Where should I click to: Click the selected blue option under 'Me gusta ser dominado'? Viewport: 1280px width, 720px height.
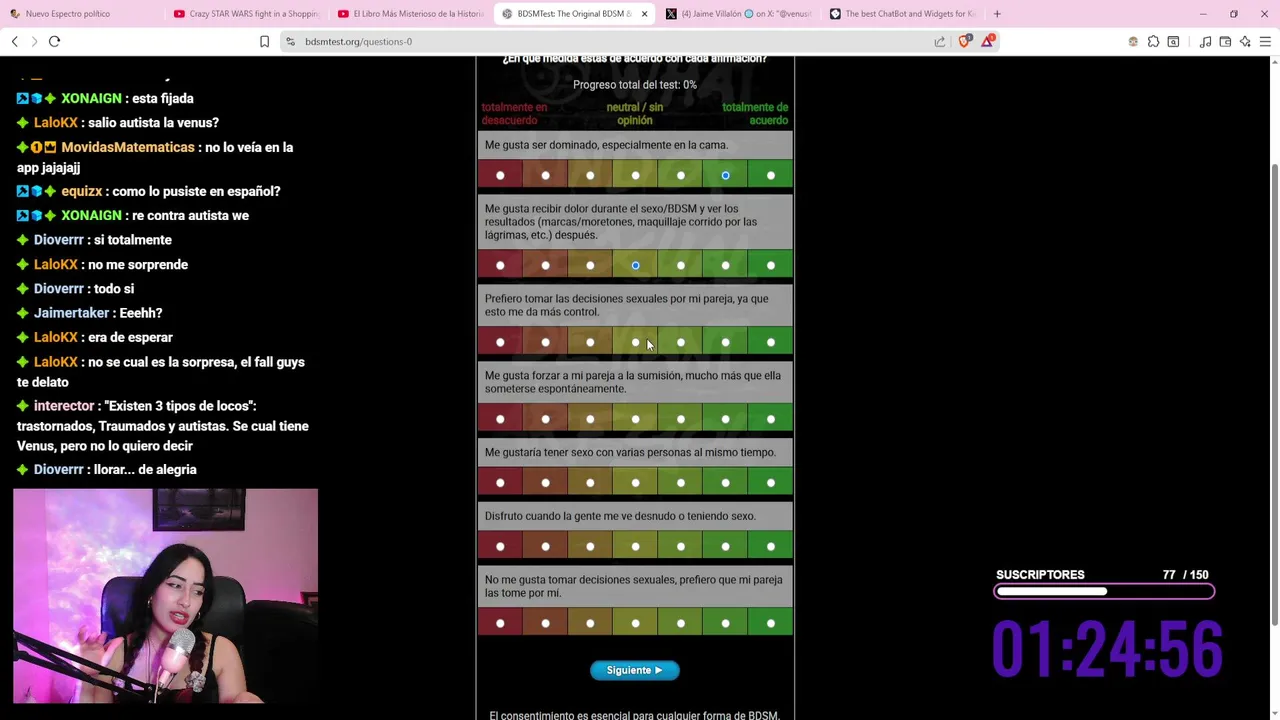[x=725, y=176]
